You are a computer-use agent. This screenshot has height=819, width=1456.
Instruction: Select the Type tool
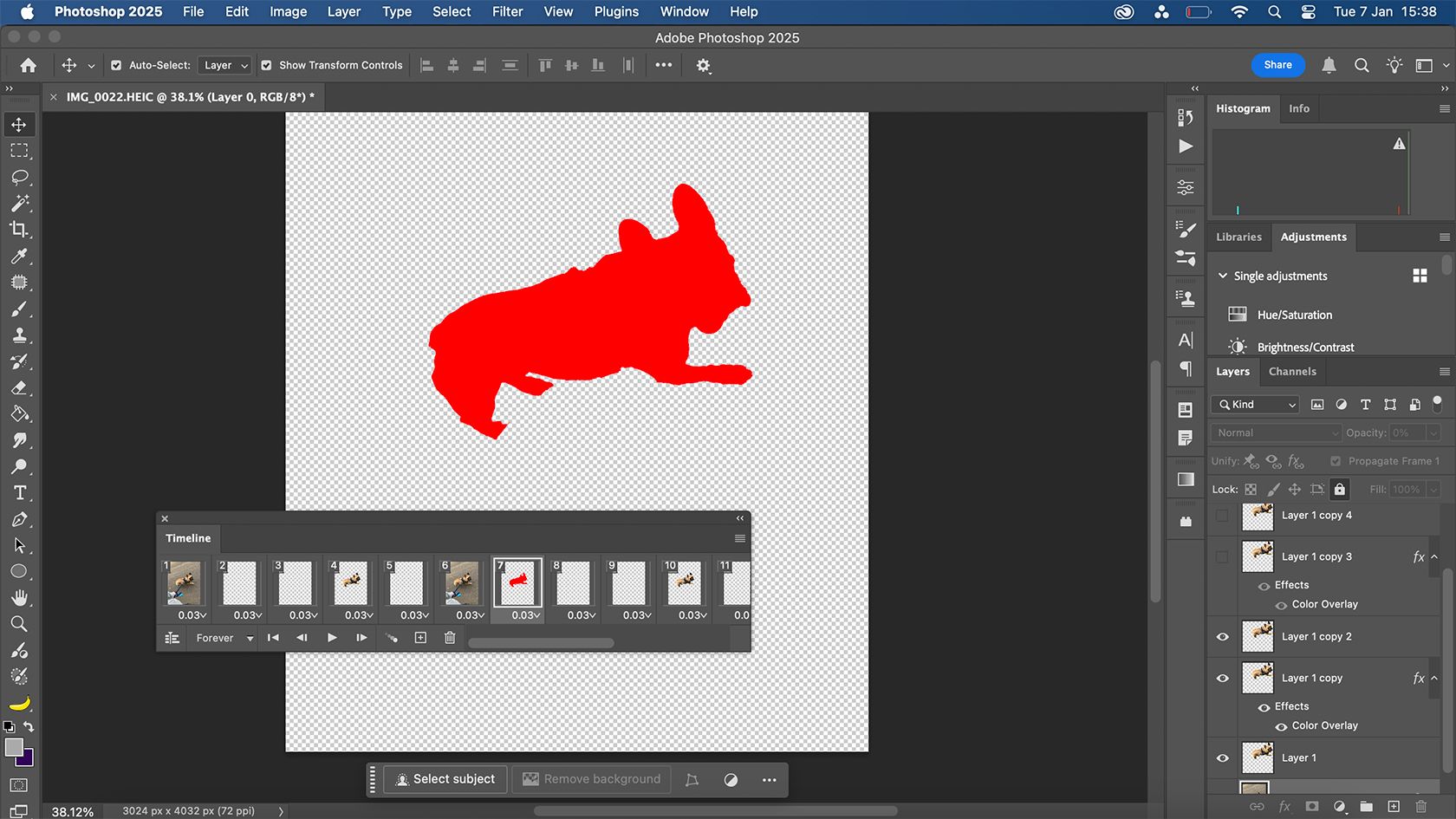pos(19,492)
